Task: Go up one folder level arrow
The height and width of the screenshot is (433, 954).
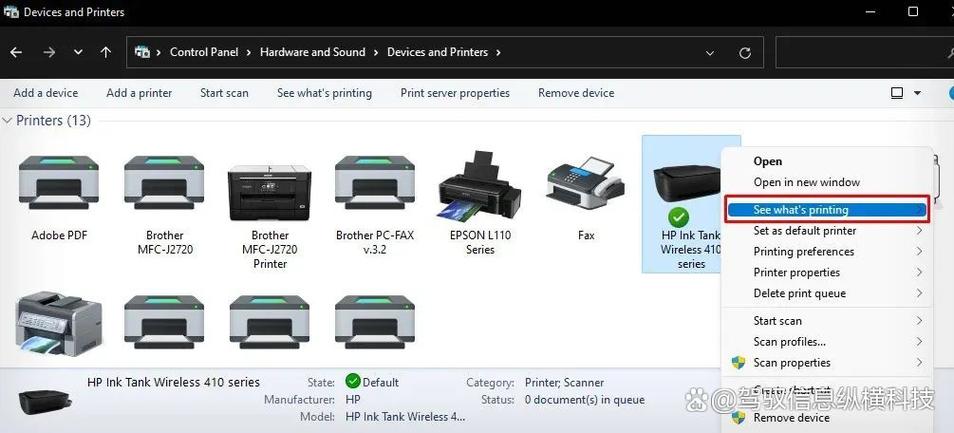Action: [x=106, y=53]
